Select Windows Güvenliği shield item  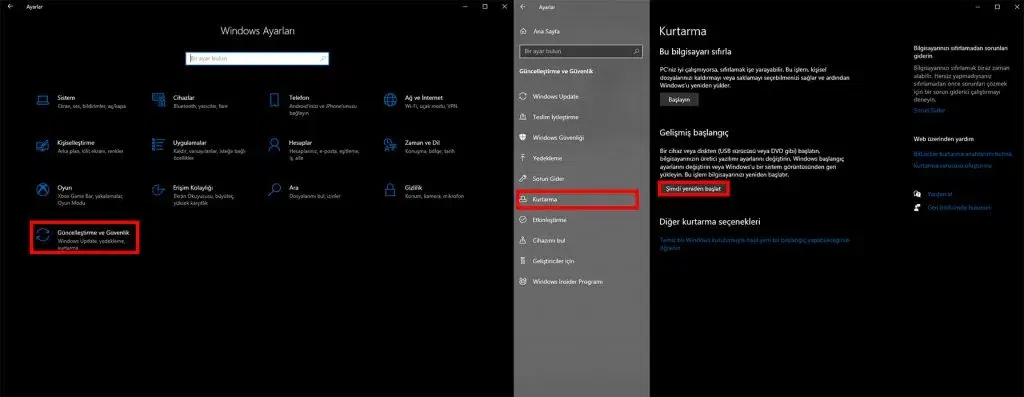tap(581, 138)
